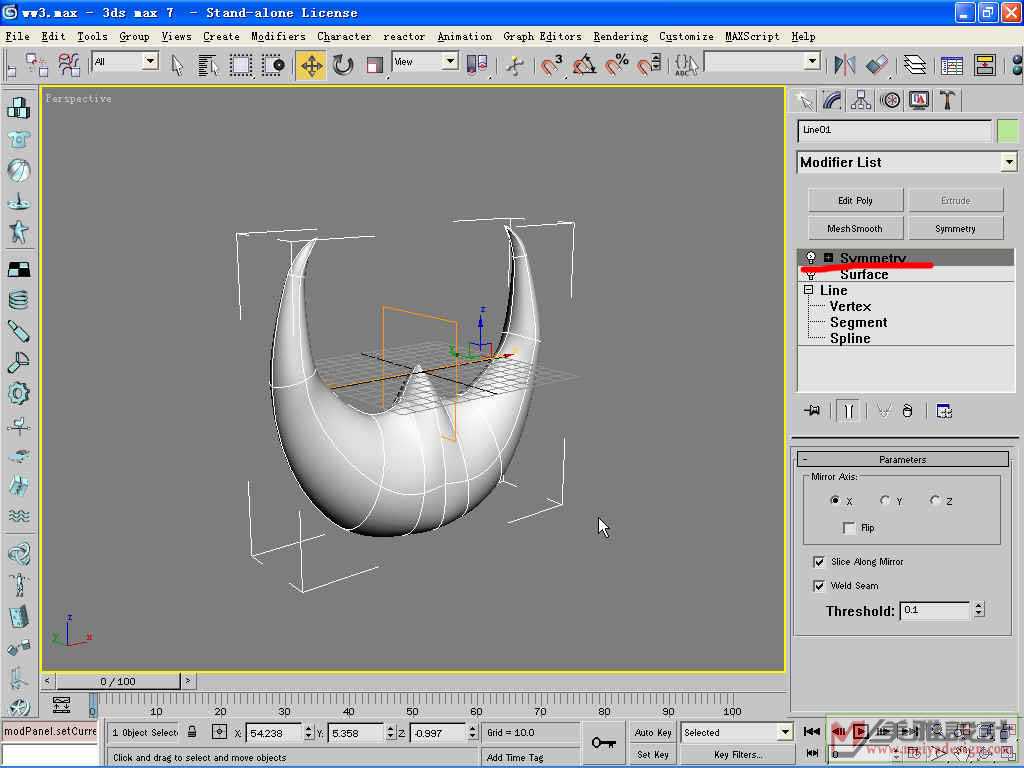Click the time slider 0 / 100
This screenshot has width=1024, height=768.
(118, 681)
